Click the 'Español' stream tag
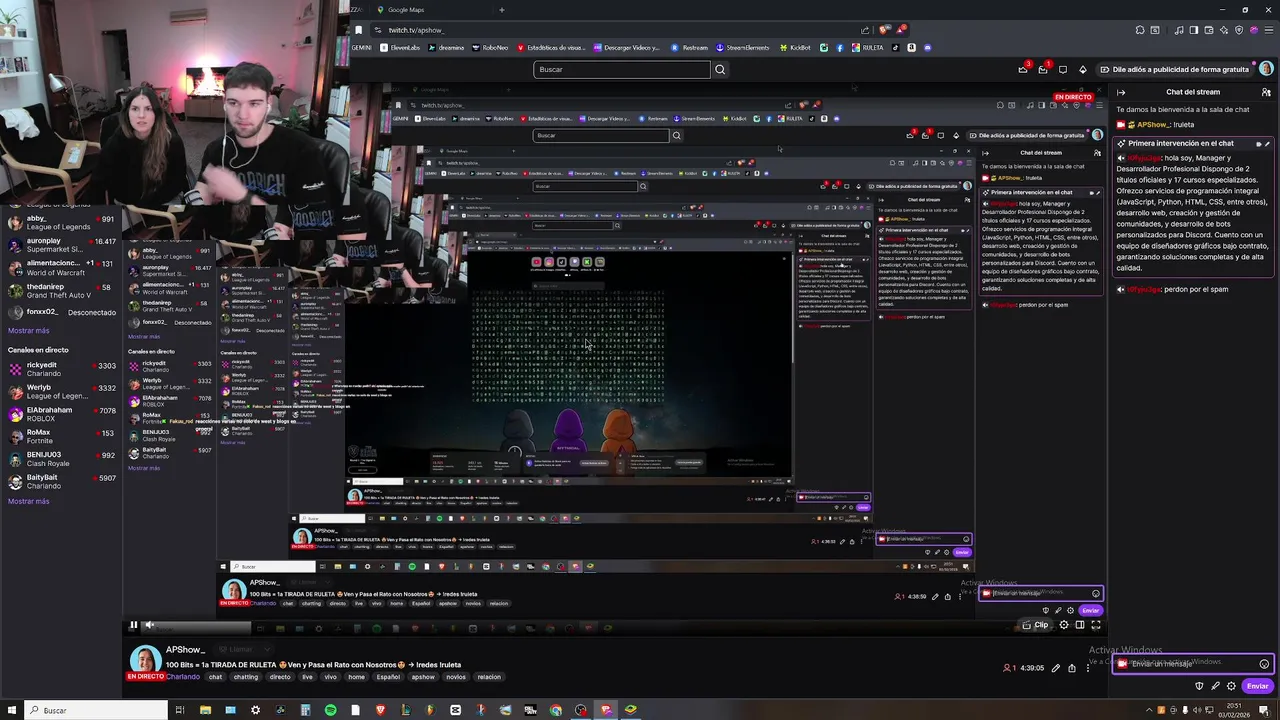Image resolution: width=1280 pixels, height=720 pixels. tap(388, 677)
